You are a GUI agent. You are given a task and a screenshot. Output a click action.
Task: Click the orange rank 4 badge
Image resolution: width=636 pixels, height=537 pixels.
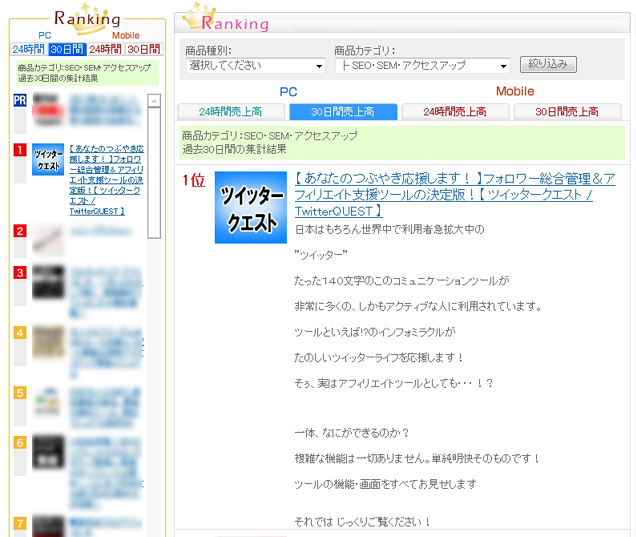(20, 333)
